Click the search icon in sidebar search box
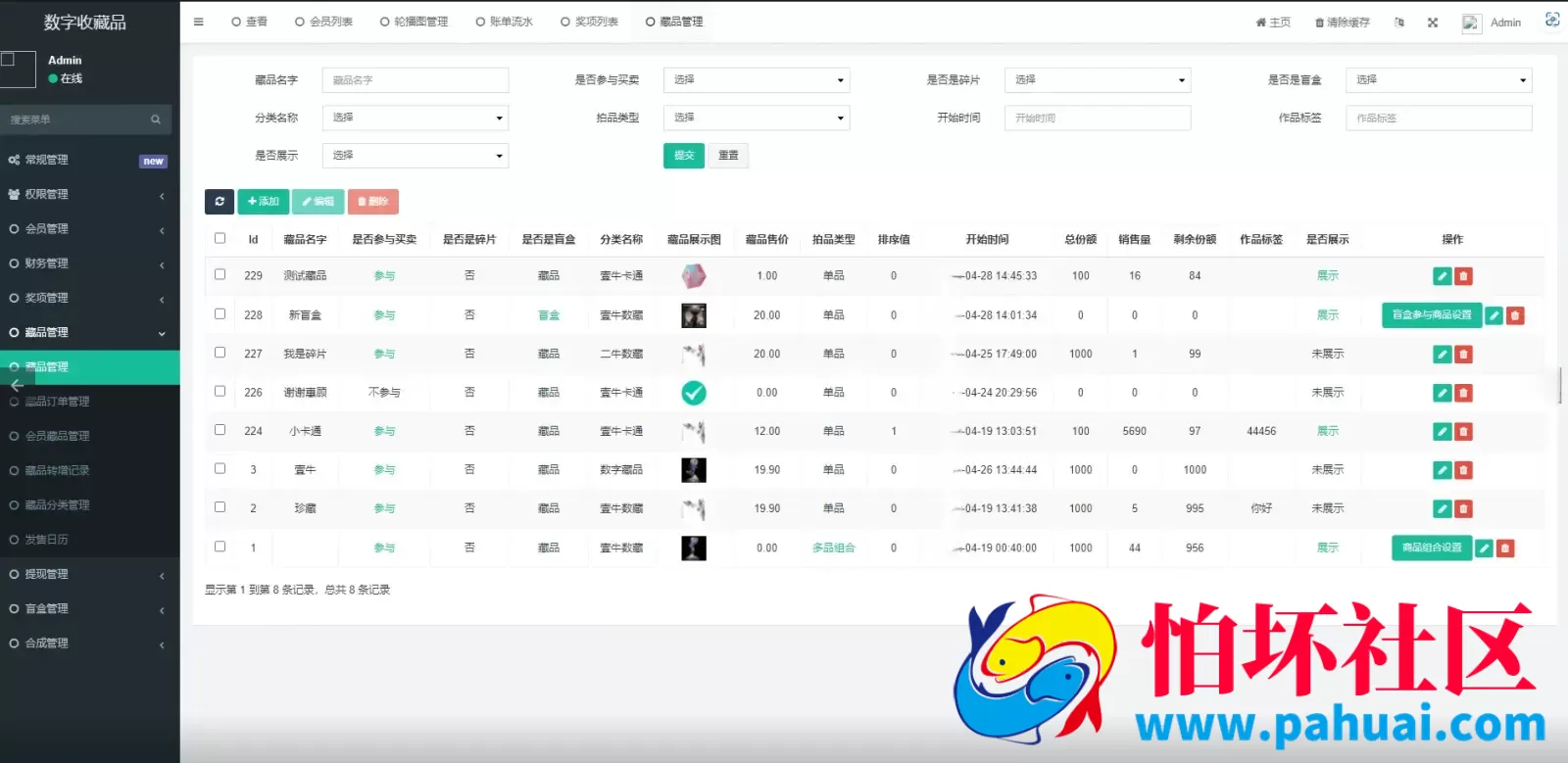 point(156,119)
